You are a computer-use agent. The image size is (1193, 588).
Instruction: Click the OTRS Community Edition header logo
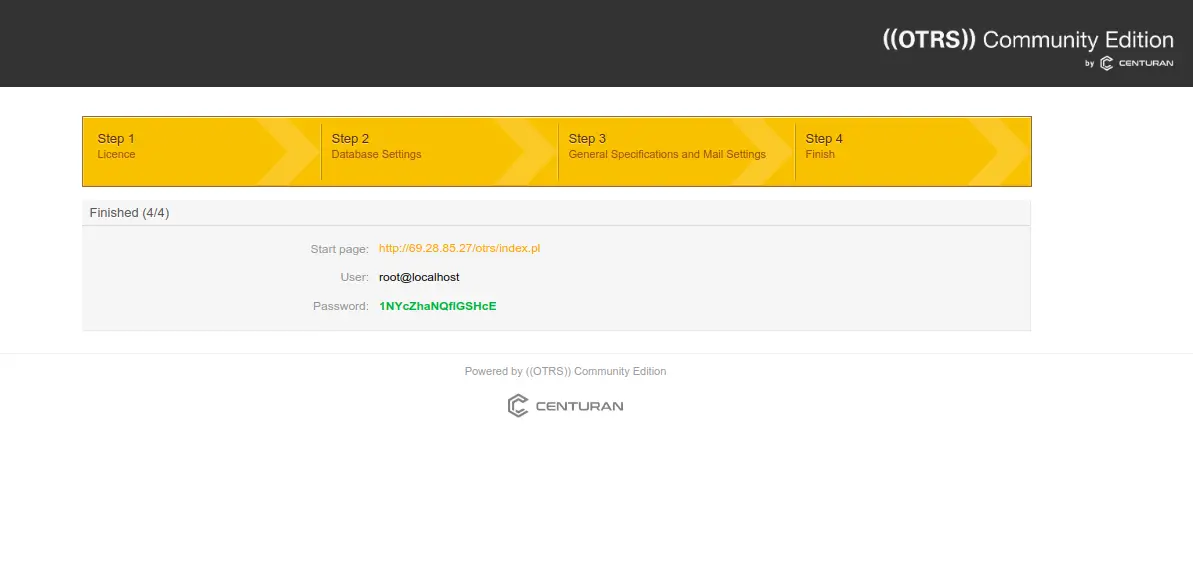(x=1028, y=40)
